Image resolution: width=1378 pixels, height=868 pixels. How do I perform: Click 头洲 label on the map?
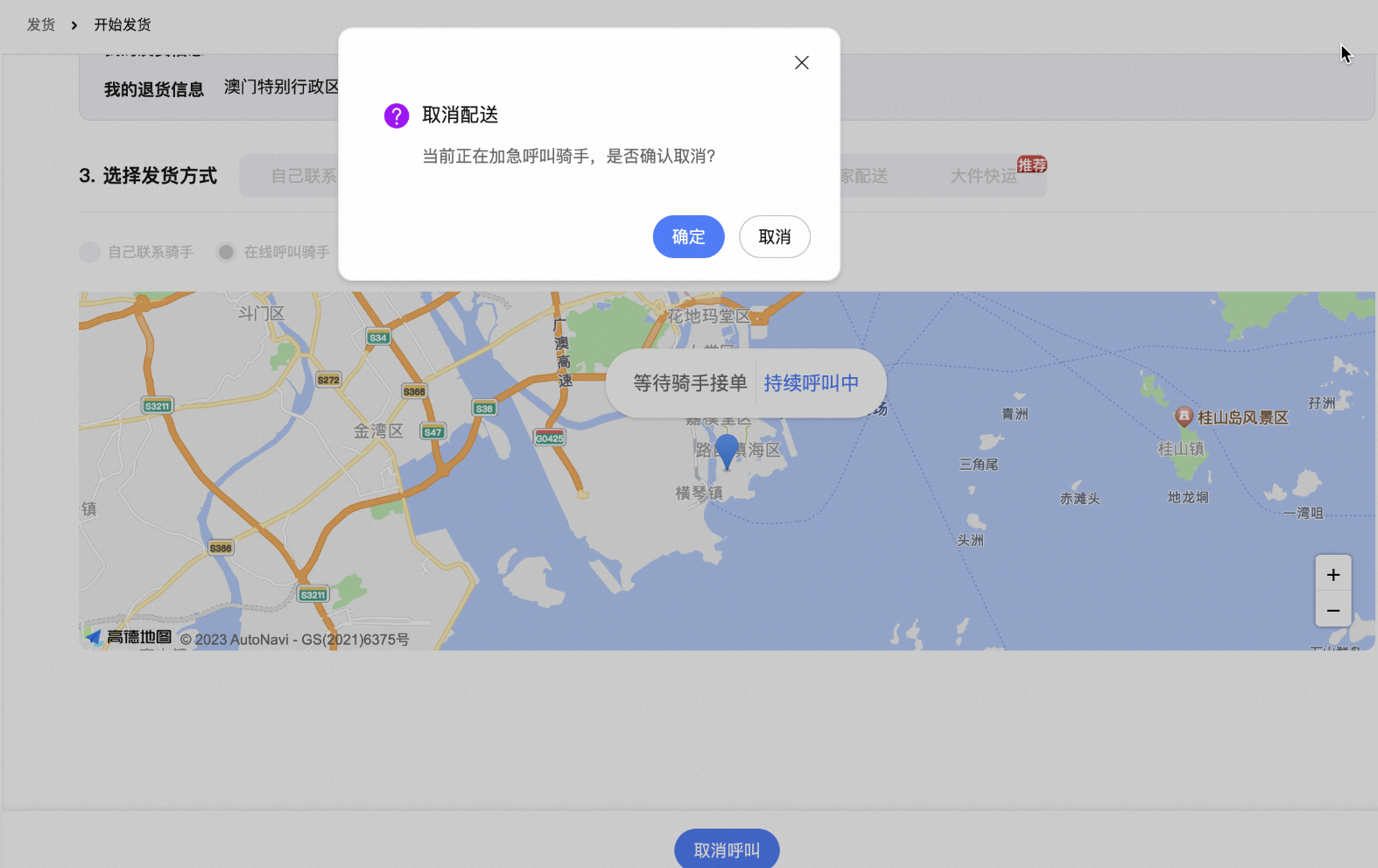(970, 541)
